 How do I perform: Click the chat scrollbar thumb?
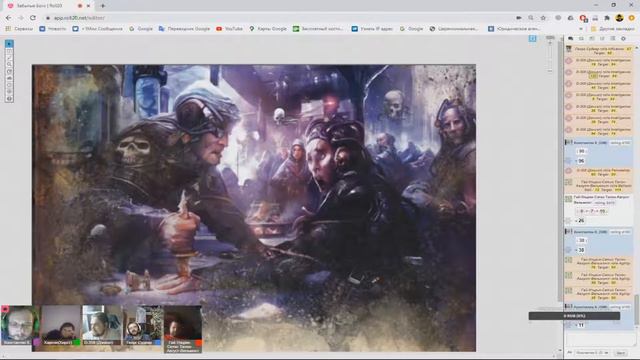pos(636,310)
